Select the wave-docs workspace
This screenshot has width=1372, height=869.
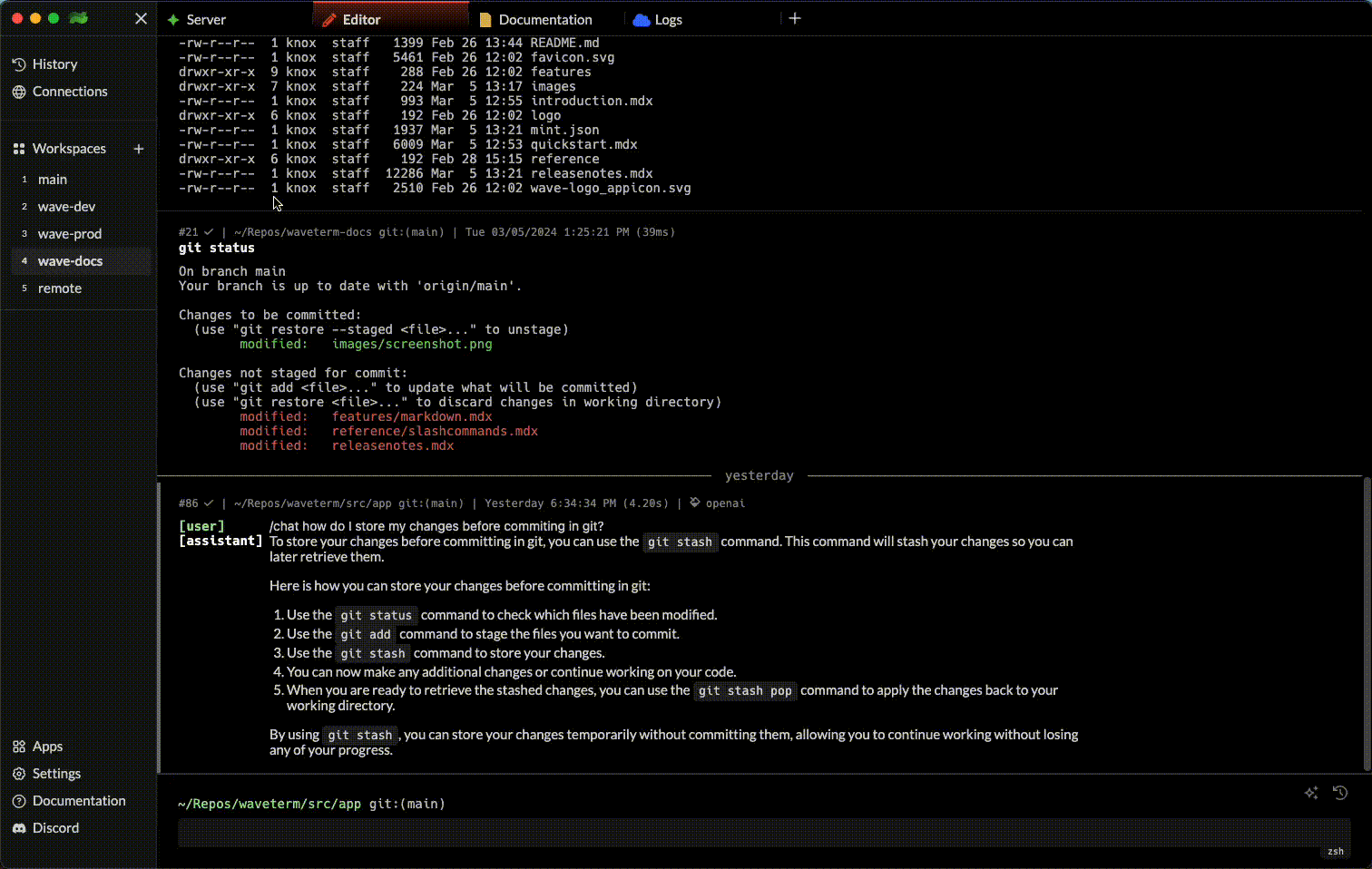80,261
